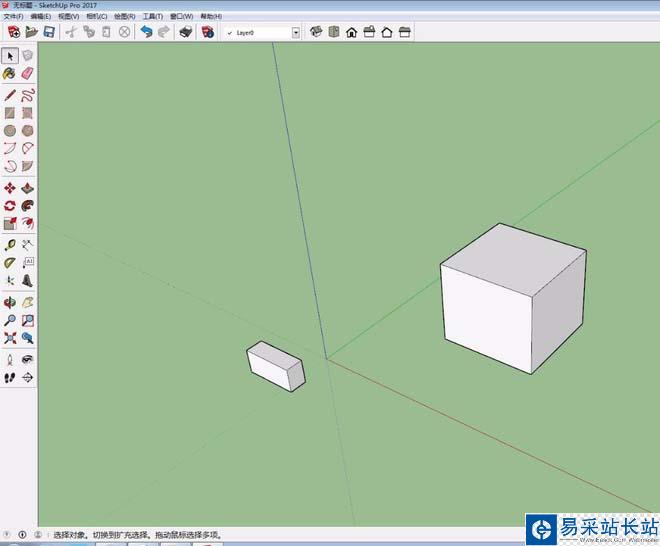Switch to Front view
660x546 pixels.
coord(351,32)
